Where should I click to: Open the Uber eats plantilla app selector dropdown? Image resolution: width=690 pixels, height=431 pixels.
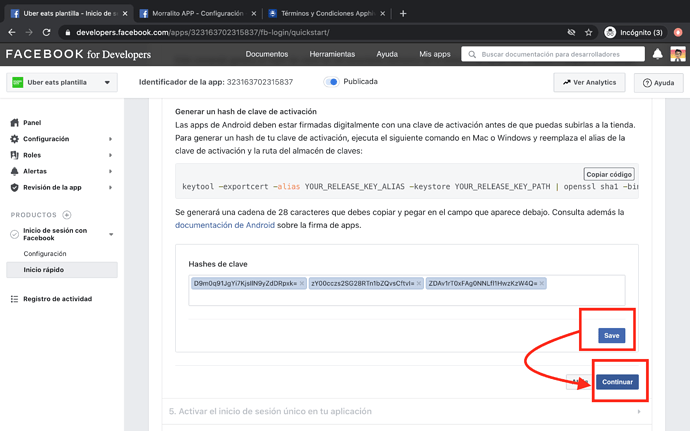tap(62, 82)
